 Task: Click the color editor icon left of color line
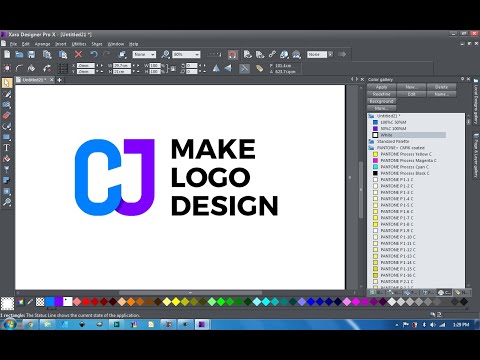pos(21,302)
